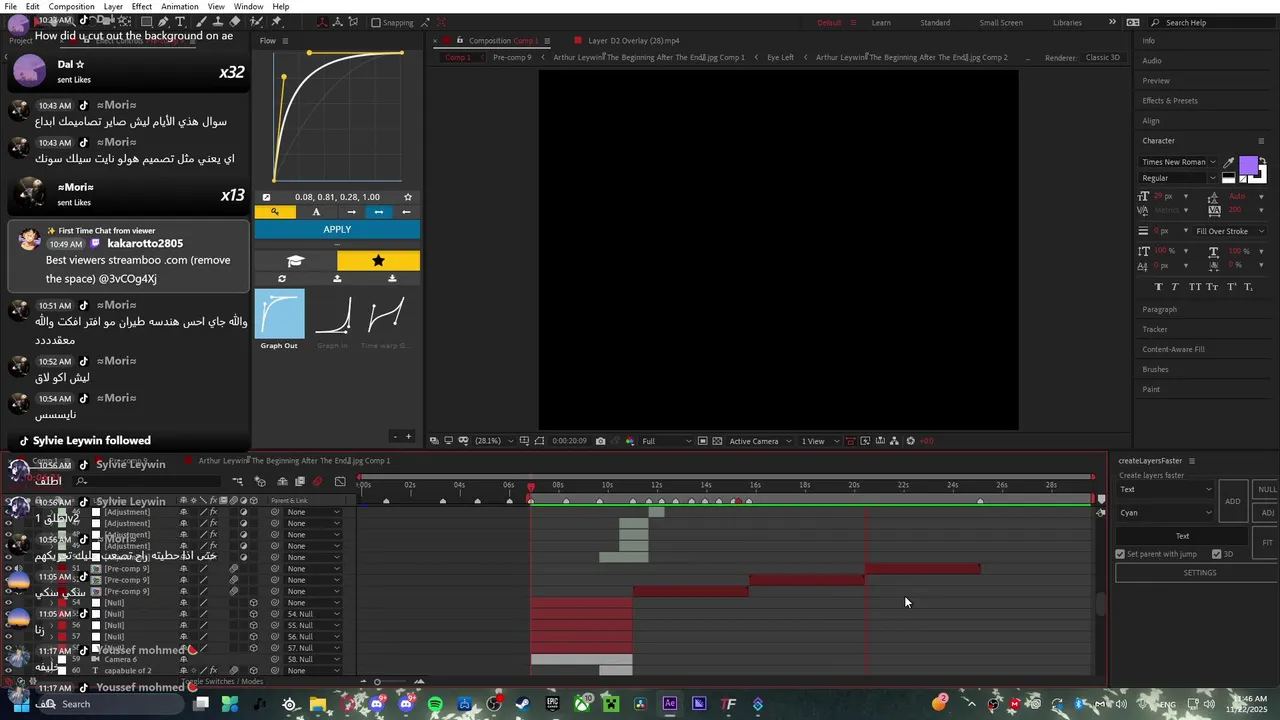Click the eyedropper in Character panel

[1229, 162]
